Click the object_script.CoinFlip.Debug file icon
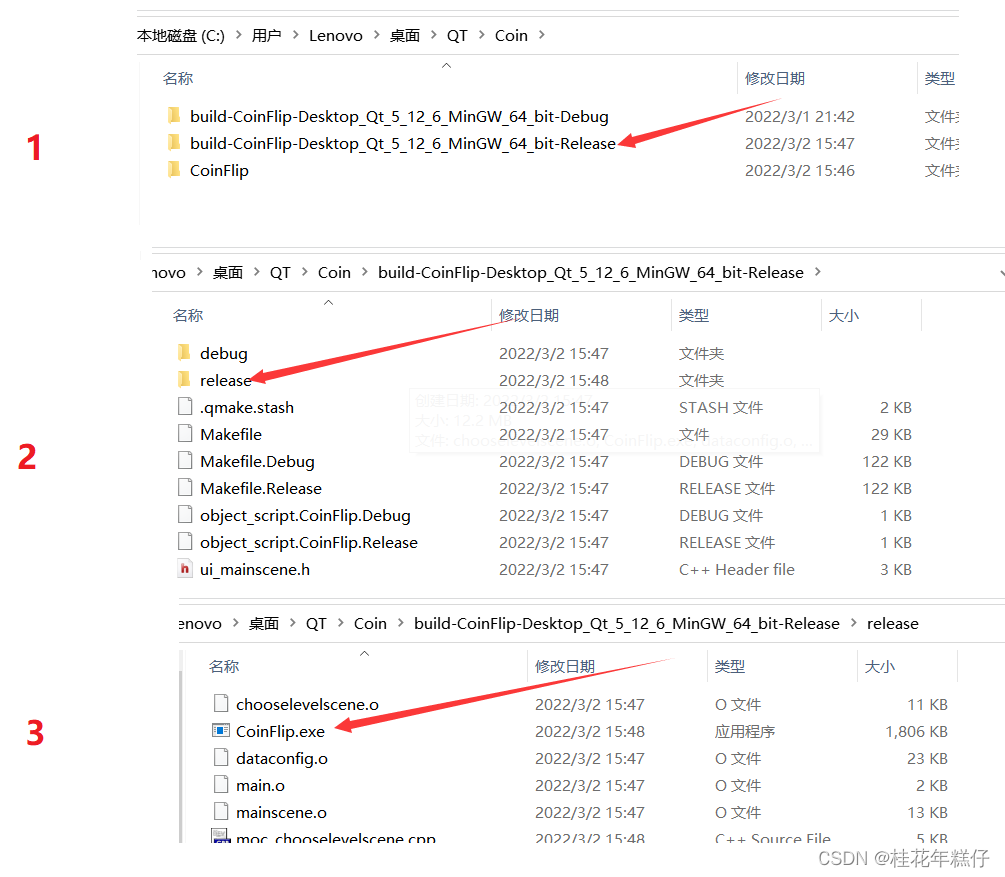Viewport: 1005px width, 877px height. (185, 514)
